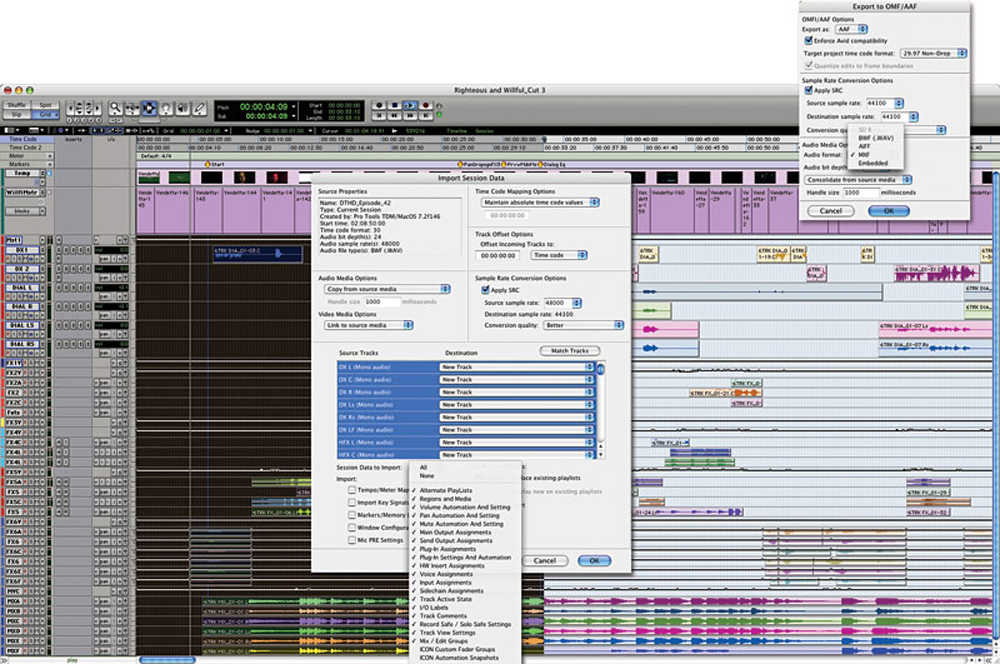Check Window Configurations import option
Image resolution: width=1000 pixels, height=664 pixels.
[352, 528]
